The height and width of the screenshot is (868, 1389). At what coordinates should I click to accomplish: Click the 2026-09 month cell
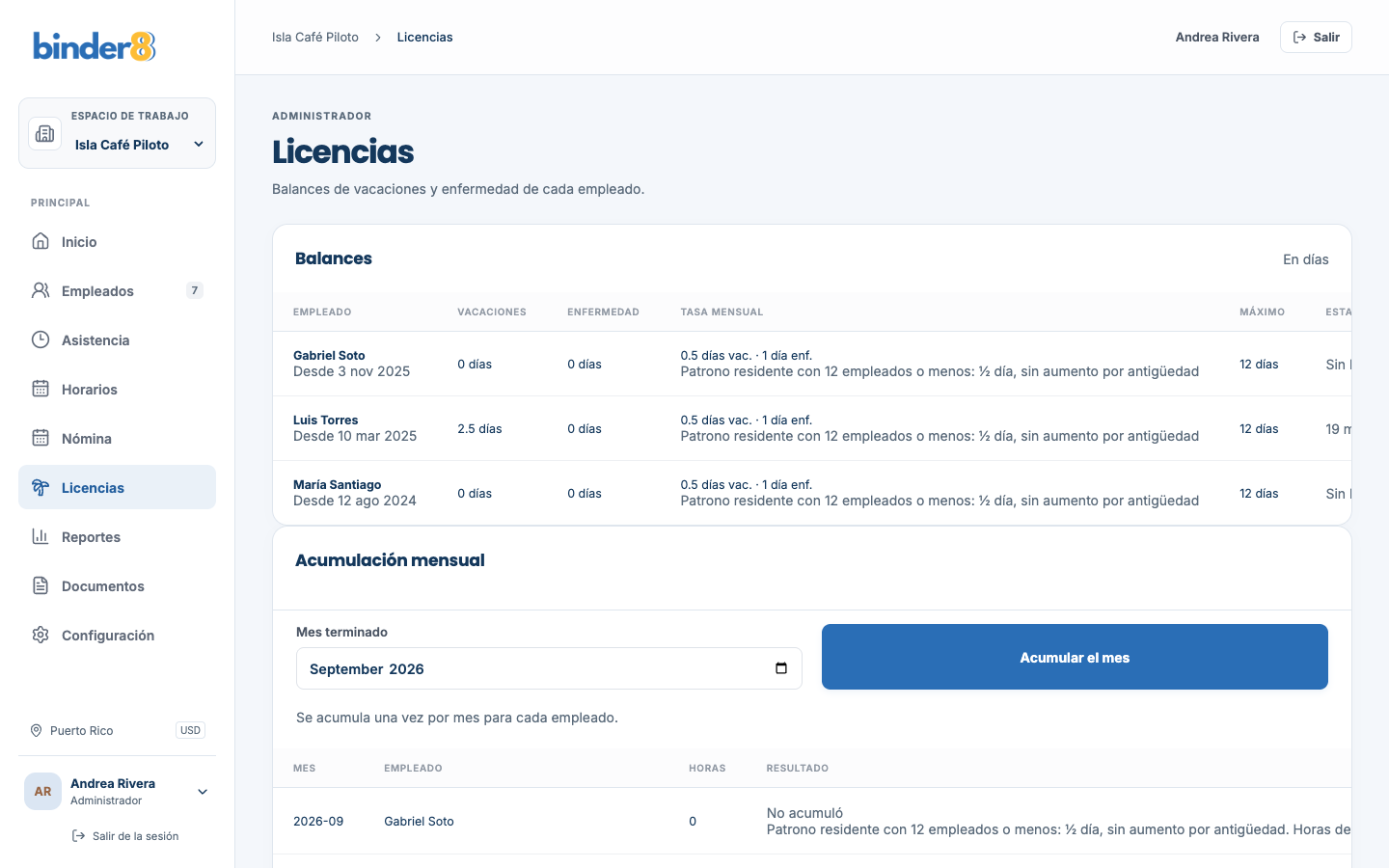[318, 821]
